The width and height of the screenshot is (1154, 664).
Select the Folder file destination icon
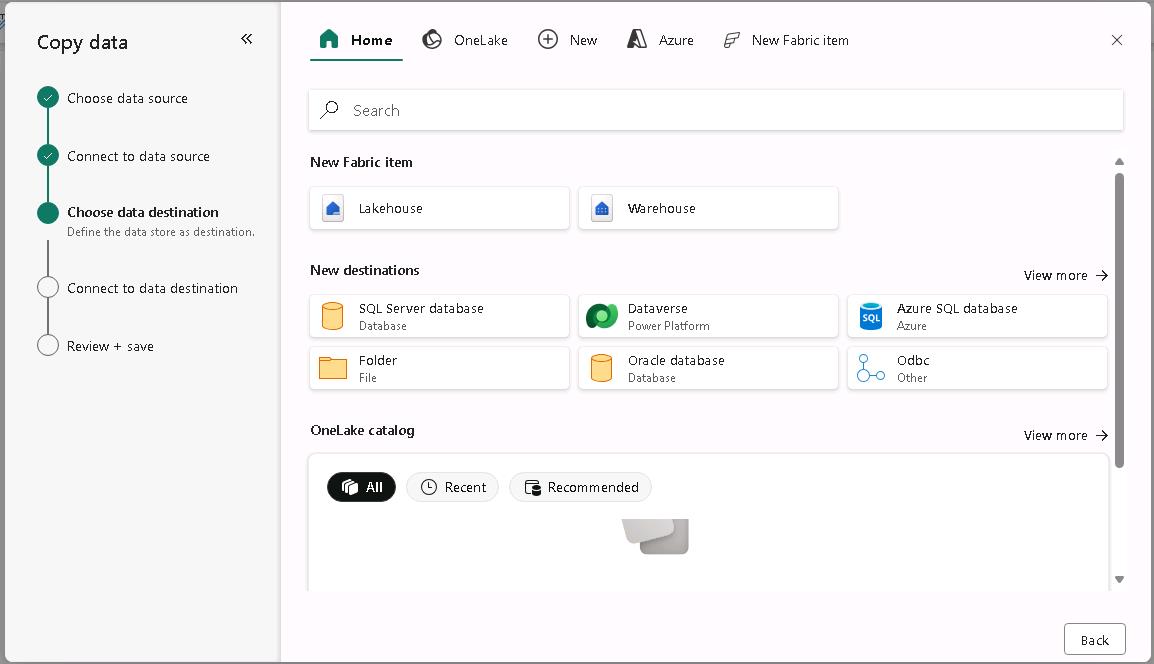tap(333, 369)
